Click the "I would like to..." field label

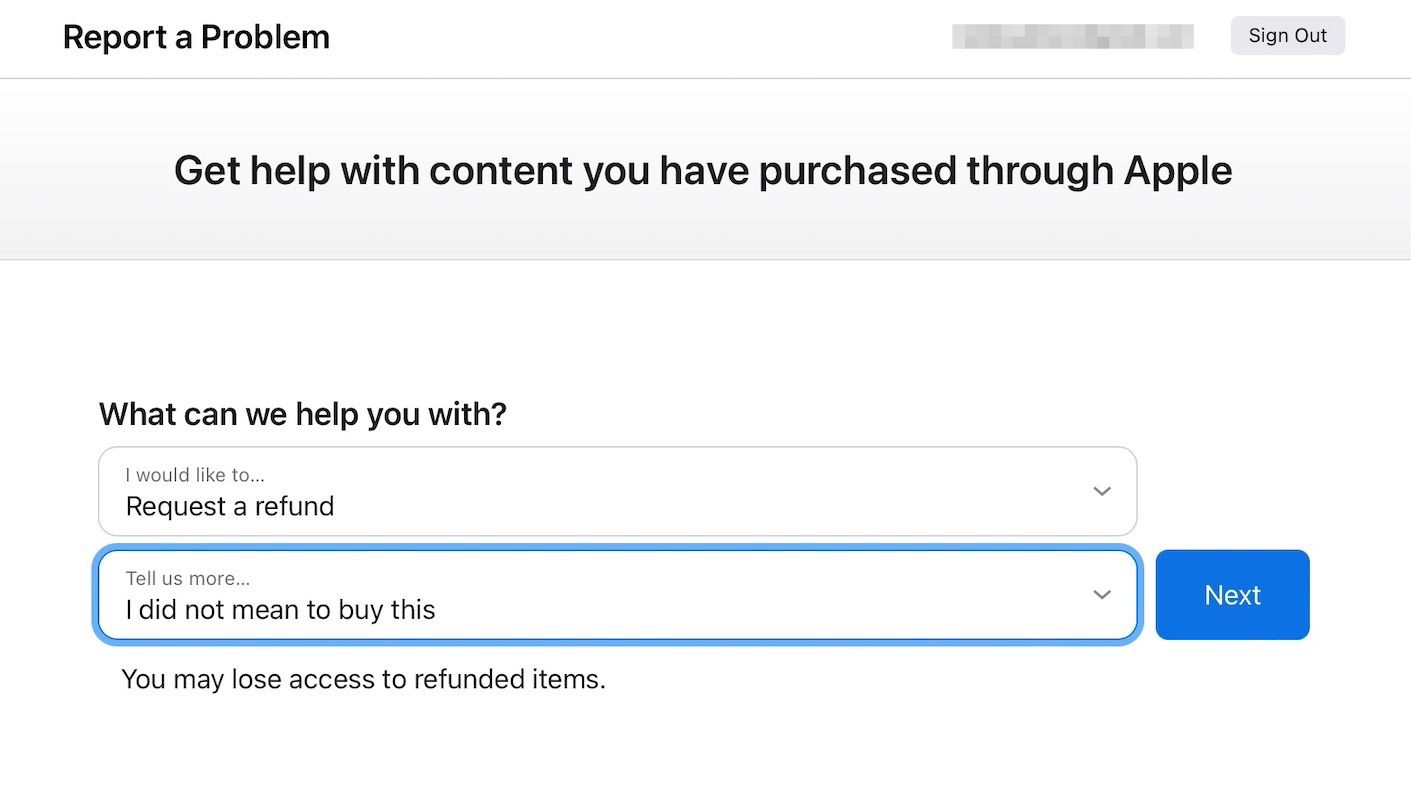coord(195,475)
